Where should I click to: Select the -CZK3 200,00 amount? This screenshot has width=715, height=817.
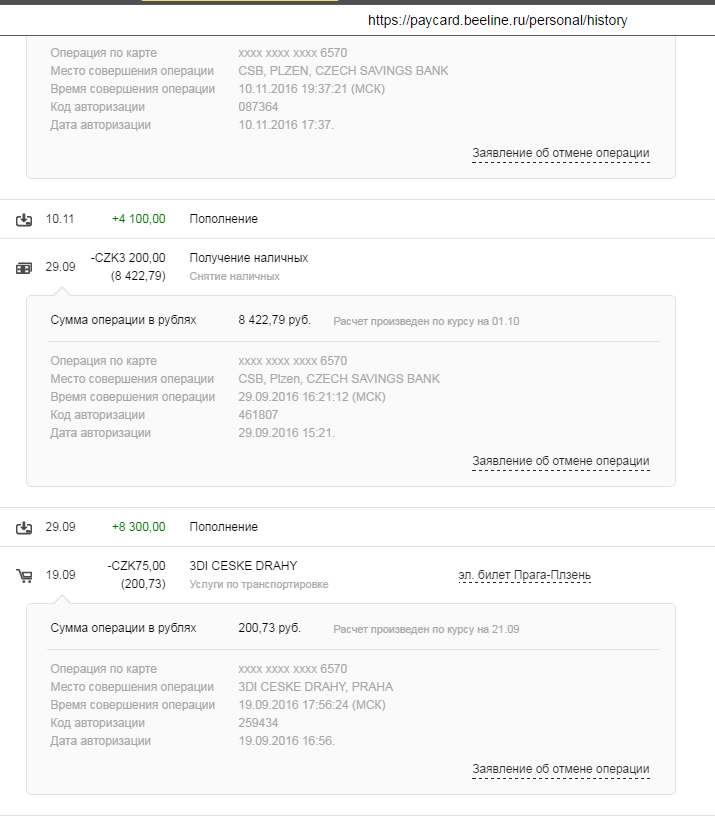(128, 258)
